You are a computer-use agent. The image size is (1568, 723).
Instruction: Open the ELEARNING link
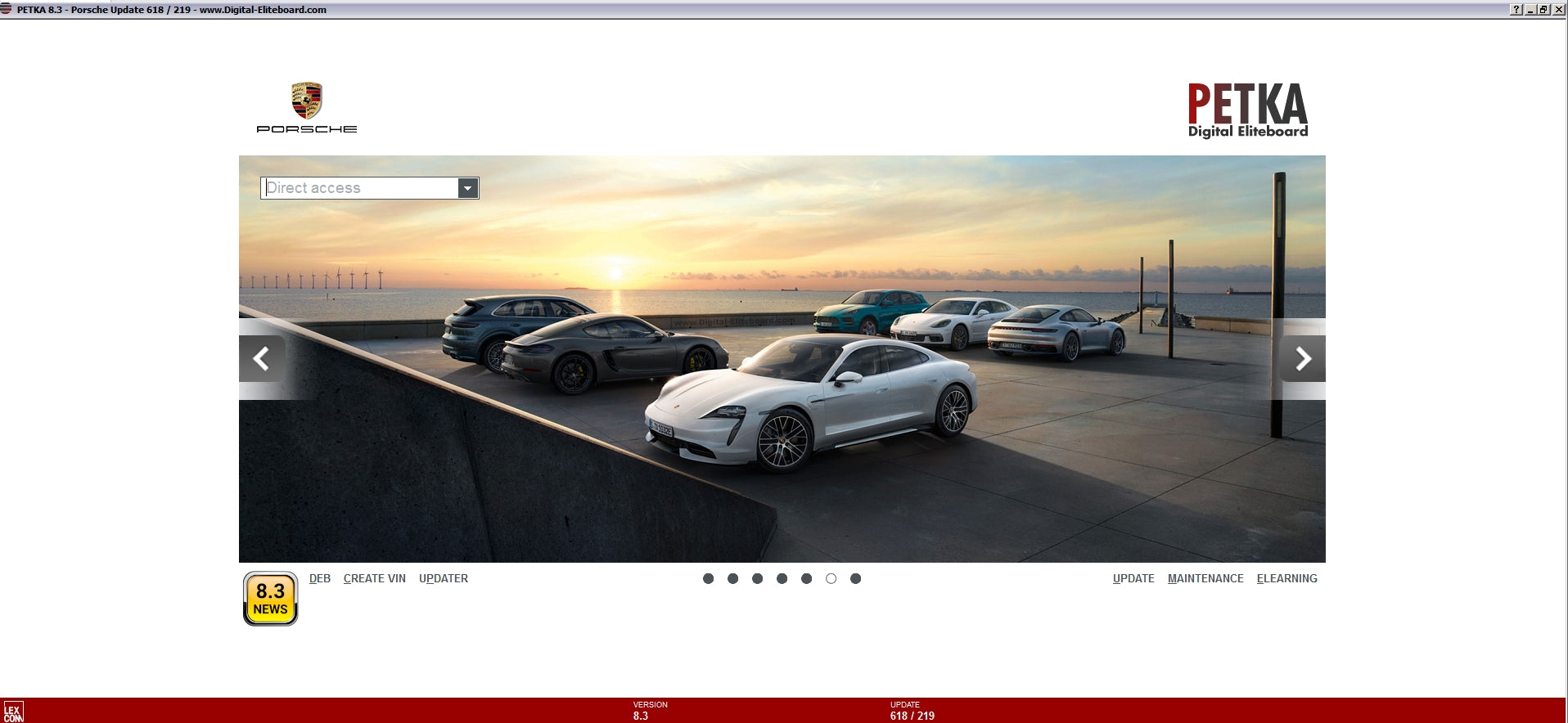[1287, 578]
